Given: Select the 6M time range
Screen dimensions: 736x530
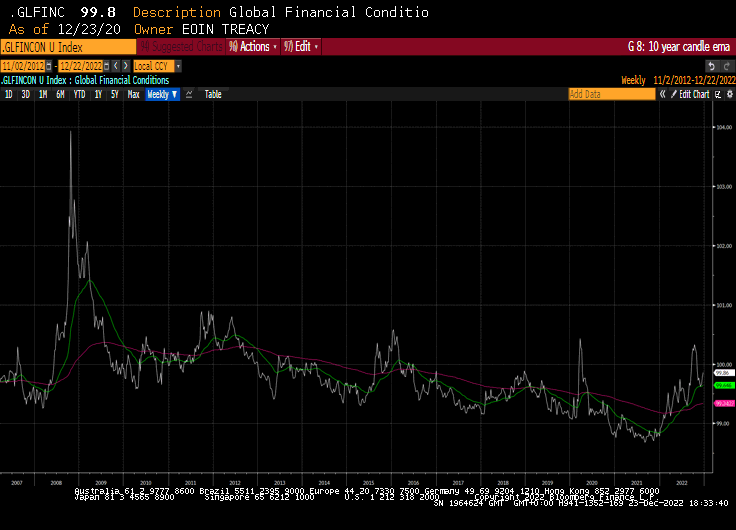Looking at the screenshot, I should [60, 94].
